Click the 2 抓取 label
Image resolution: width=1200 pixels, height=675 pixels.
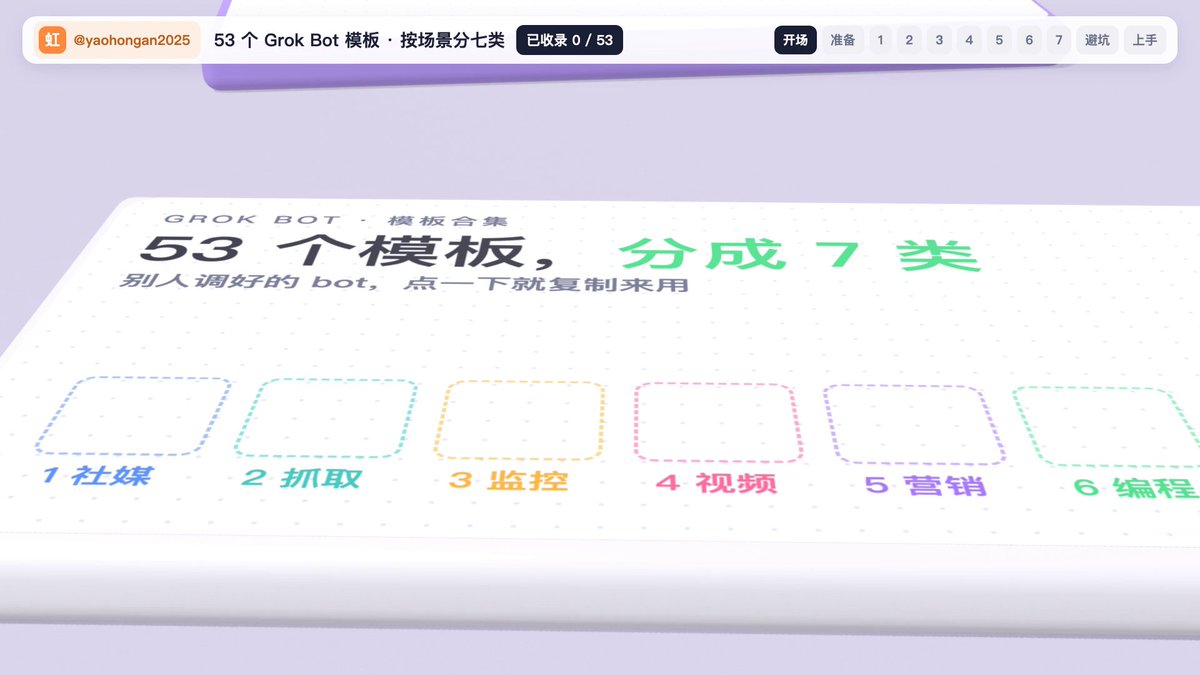coord(301,478)
